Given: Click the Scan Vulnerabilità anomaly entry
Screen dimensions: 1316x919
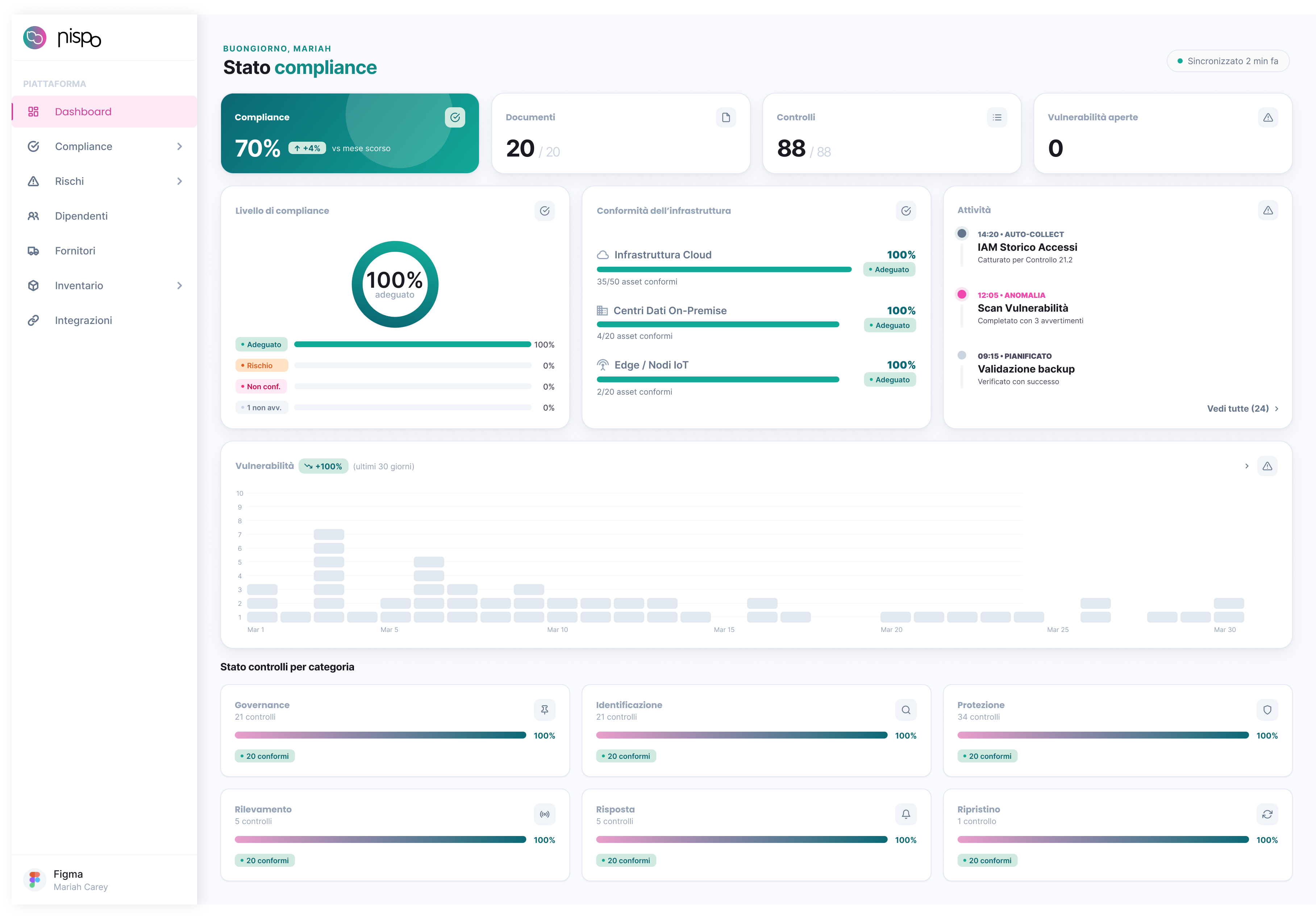Looking at the screenshot, I should (1030, 308).
